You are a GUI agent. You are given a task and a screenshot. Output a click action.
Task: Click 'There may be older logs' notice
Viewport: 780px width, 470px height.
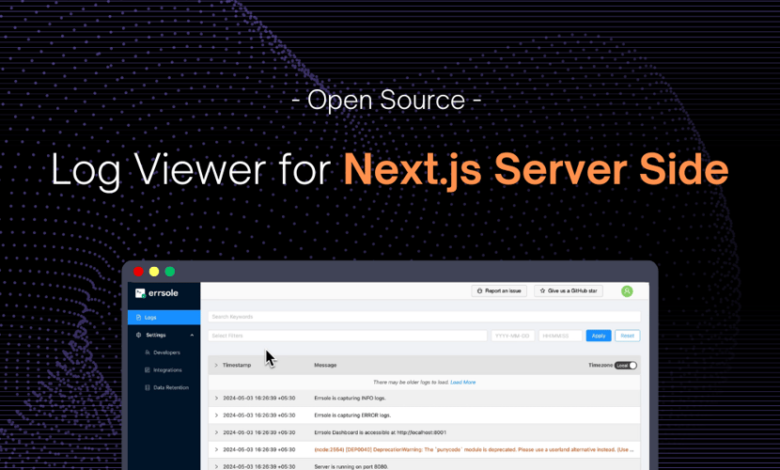pyautogui.click(x=411, y=382)
